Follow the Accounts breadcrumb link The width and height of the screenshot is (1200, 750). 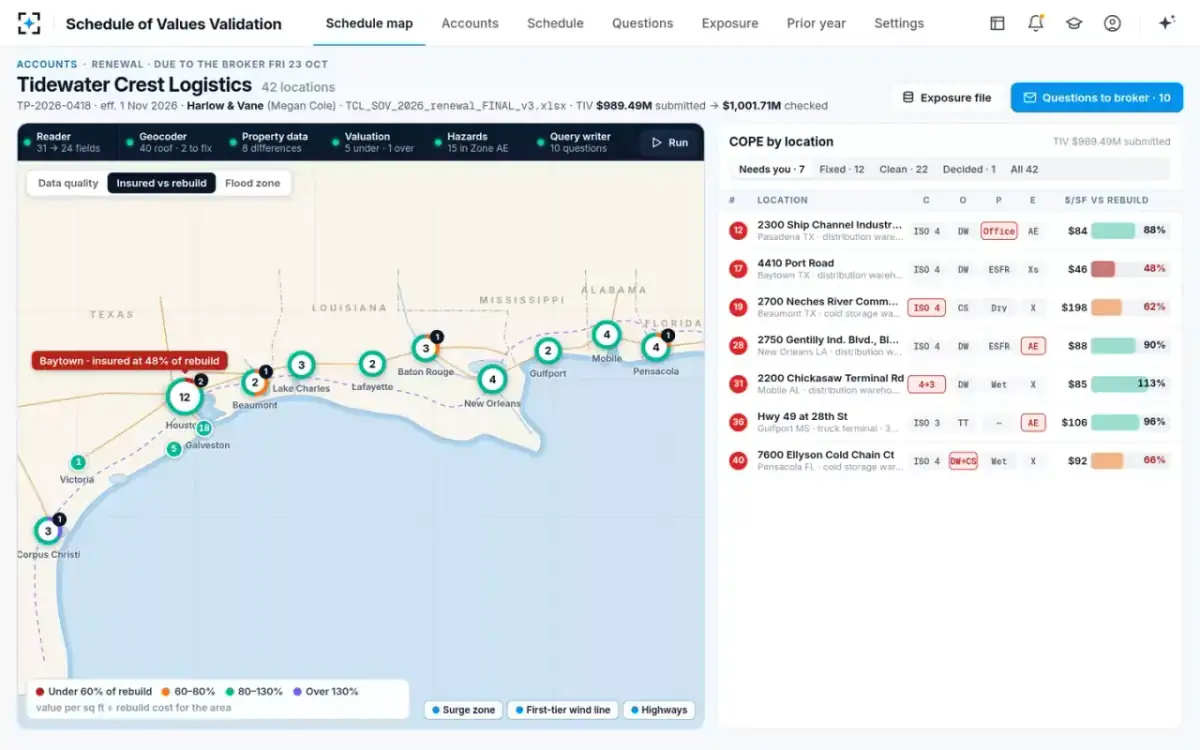(47, 64)
